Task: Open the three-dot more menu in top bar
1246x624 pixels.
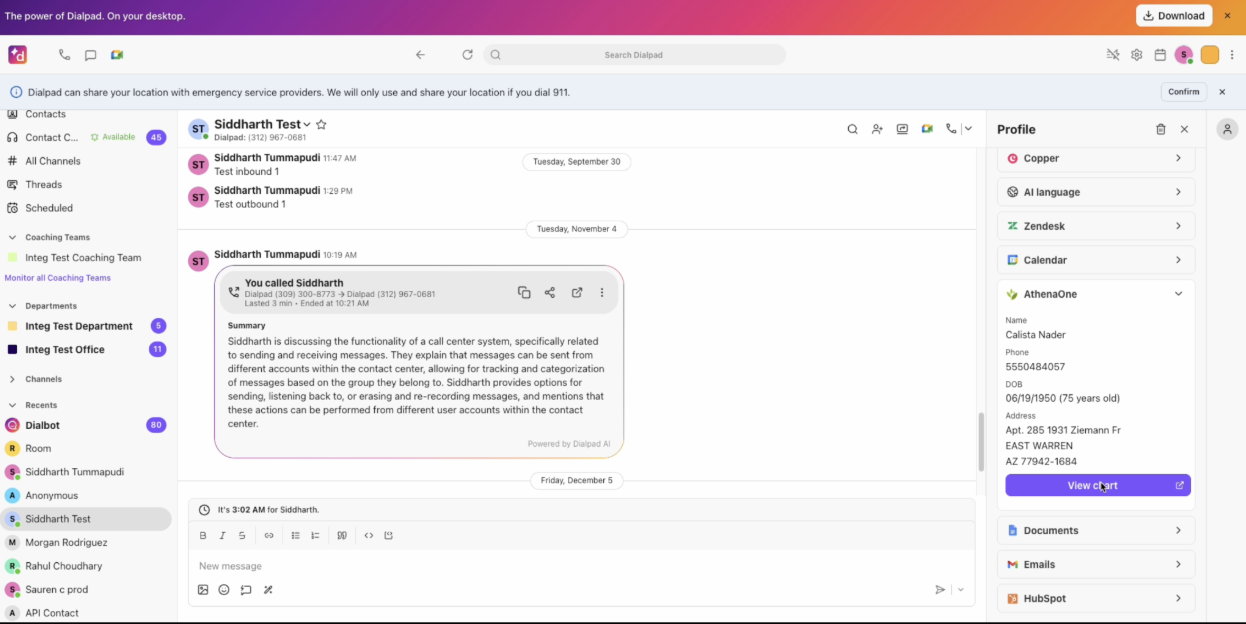Action: tap(1233, 55)
